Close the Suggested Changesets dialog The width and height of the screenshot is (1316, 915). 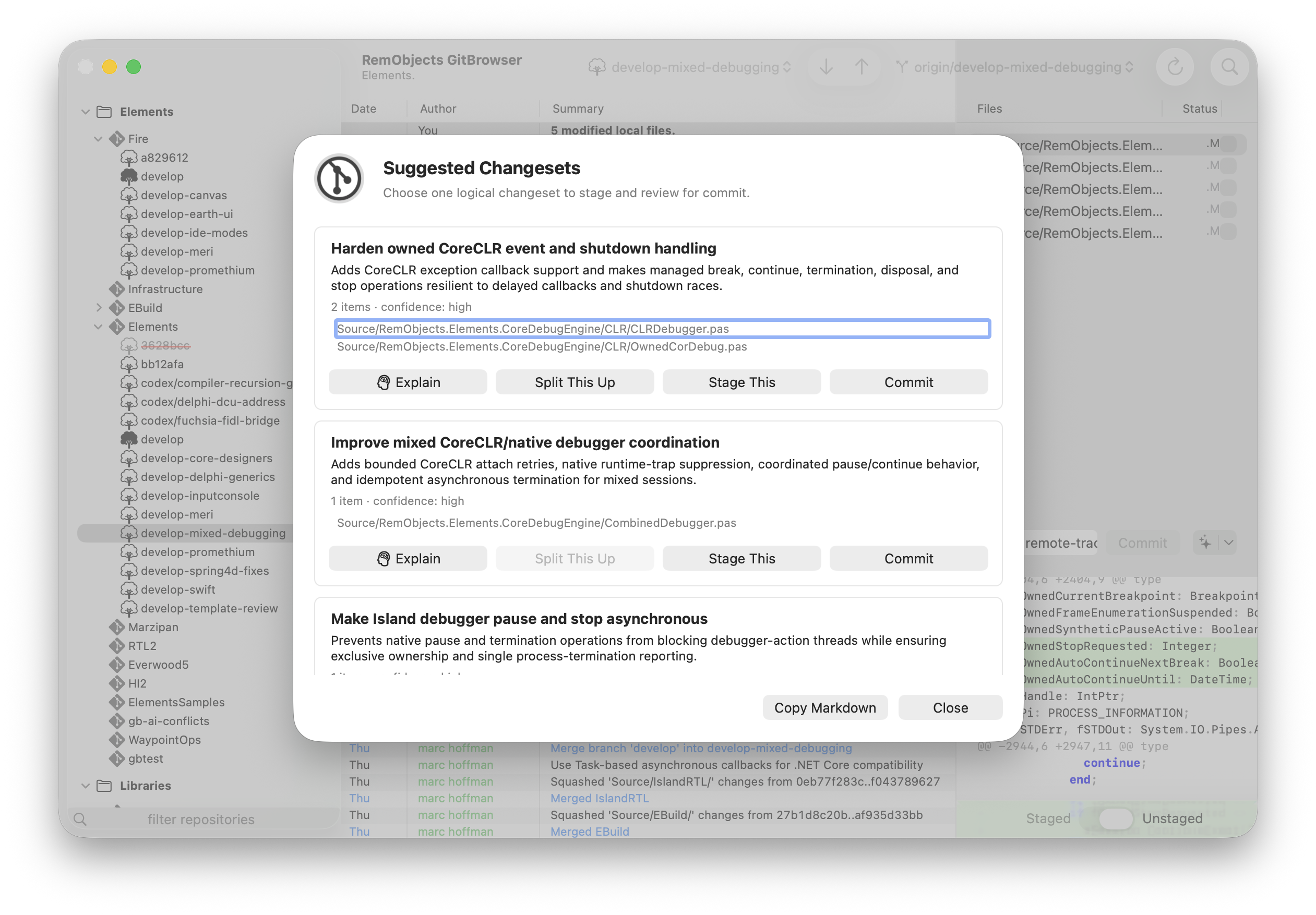click(x=950, y=707)
